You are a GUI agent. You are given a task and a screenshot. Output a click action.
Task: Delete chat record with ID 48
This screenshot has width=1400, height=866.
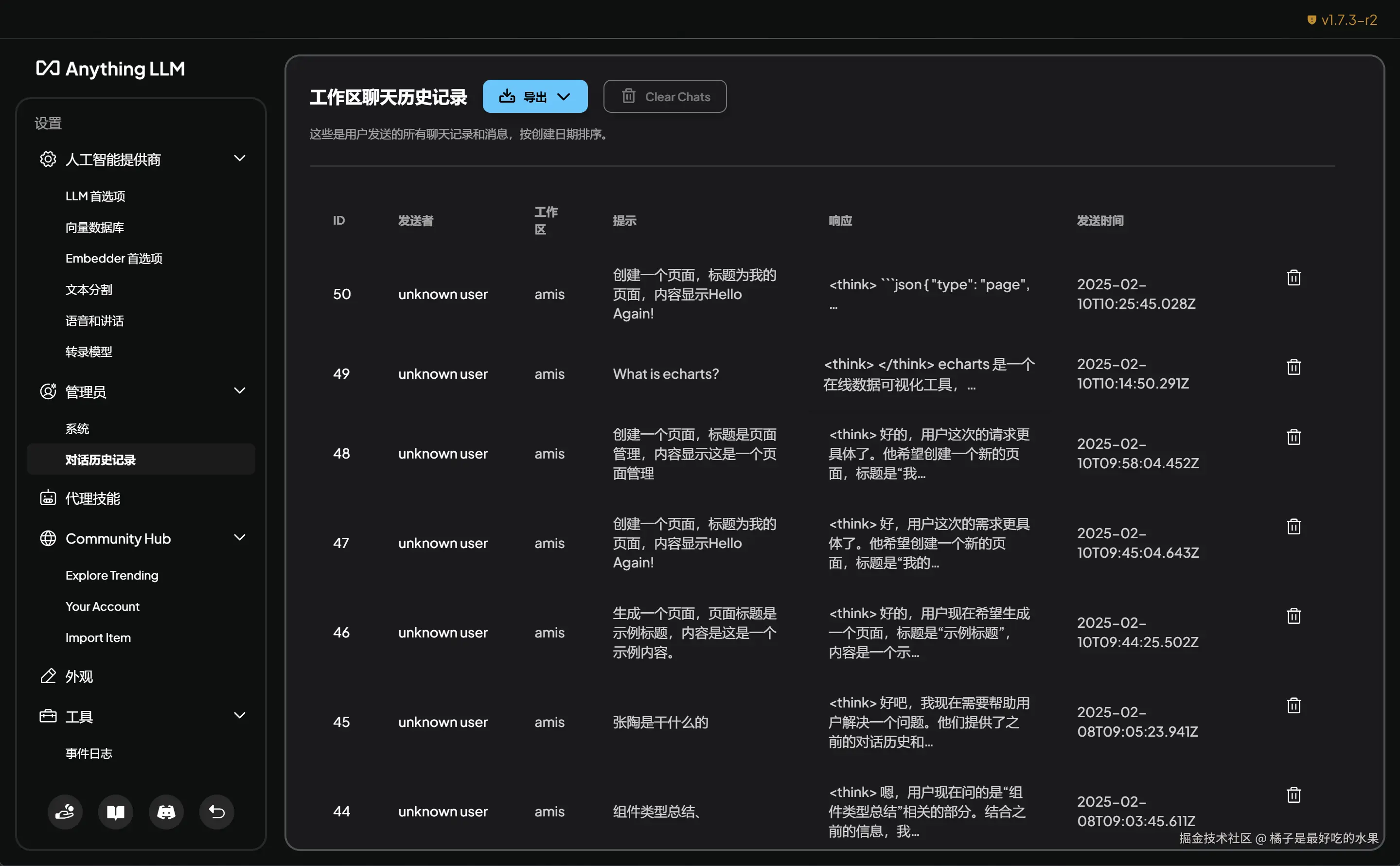click(x=1294, y=437)
